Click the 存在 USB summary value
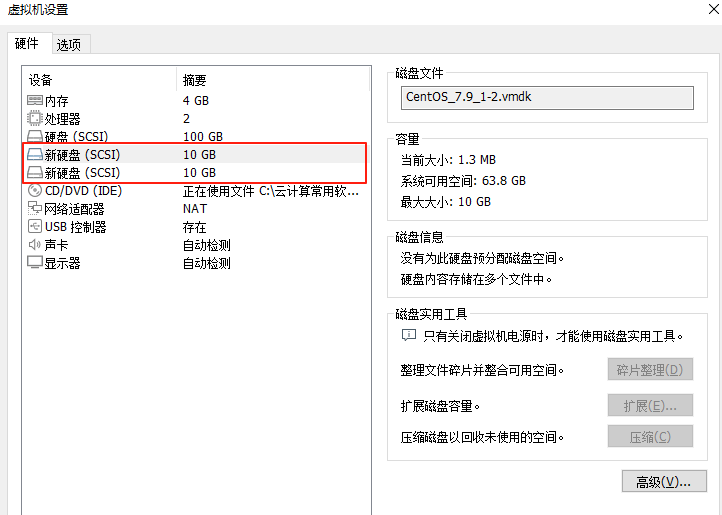Image resolution: width=722 pixels, height=515 pixels. 194,227
